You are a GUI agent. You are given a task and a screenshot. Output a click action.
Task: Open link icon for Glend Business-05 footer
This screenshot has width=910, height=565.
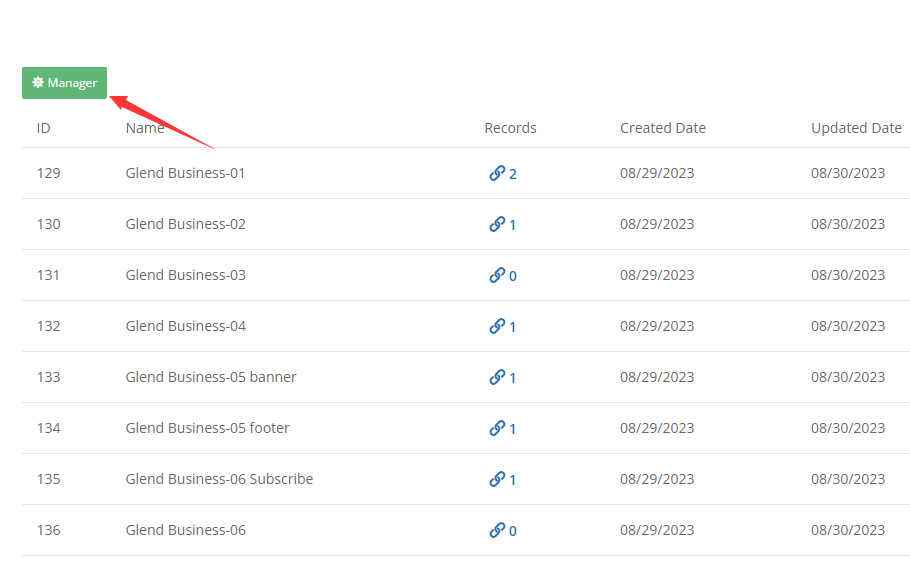tap(497, 428)
